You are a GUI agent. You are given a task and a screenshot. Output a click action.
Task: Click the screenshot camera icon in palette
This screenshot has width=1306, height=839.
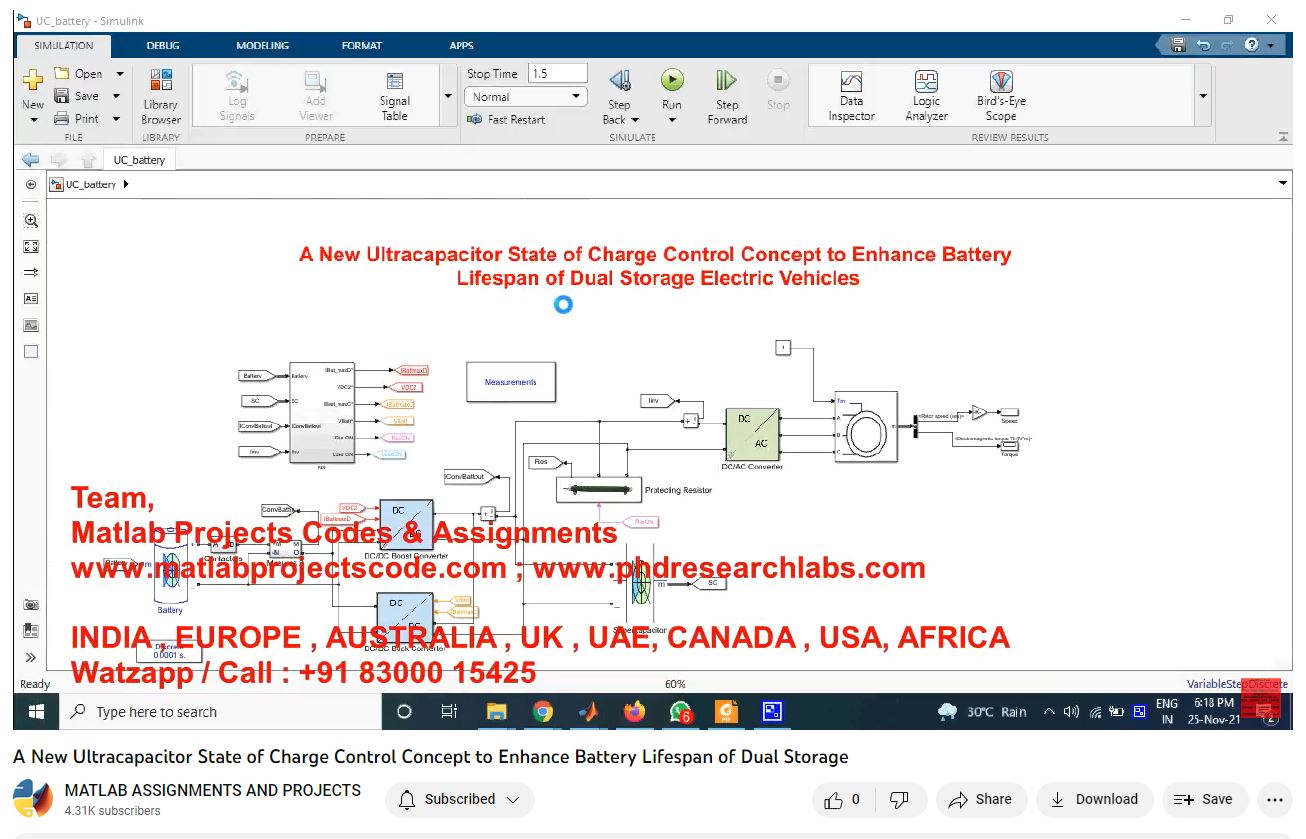tap(31, 605)
